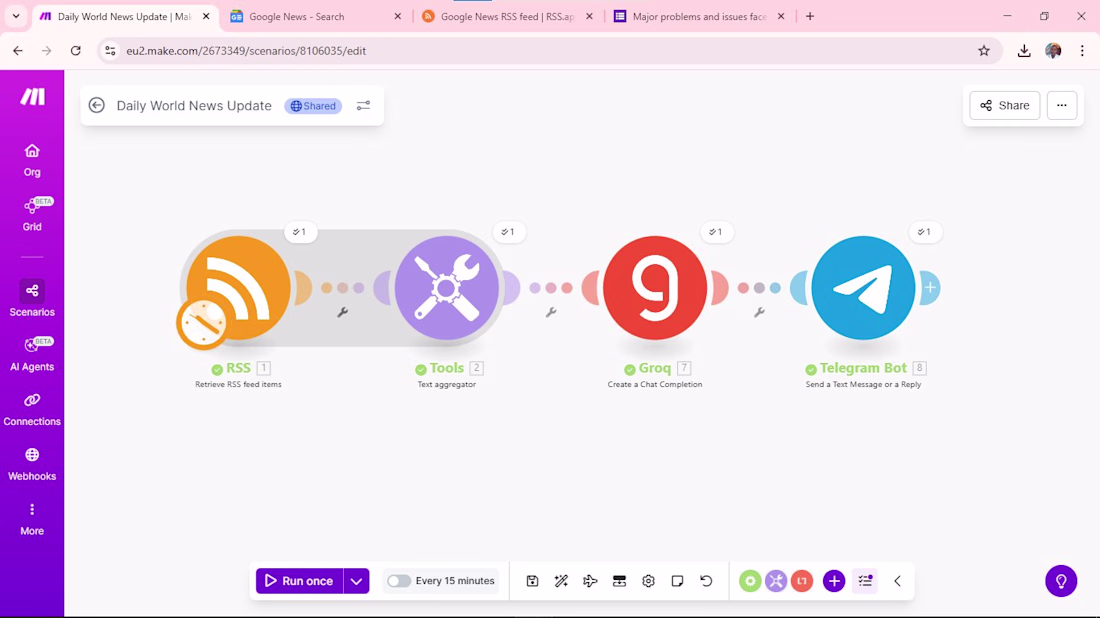Open browser profile avatar

(x=1053, y=51)
